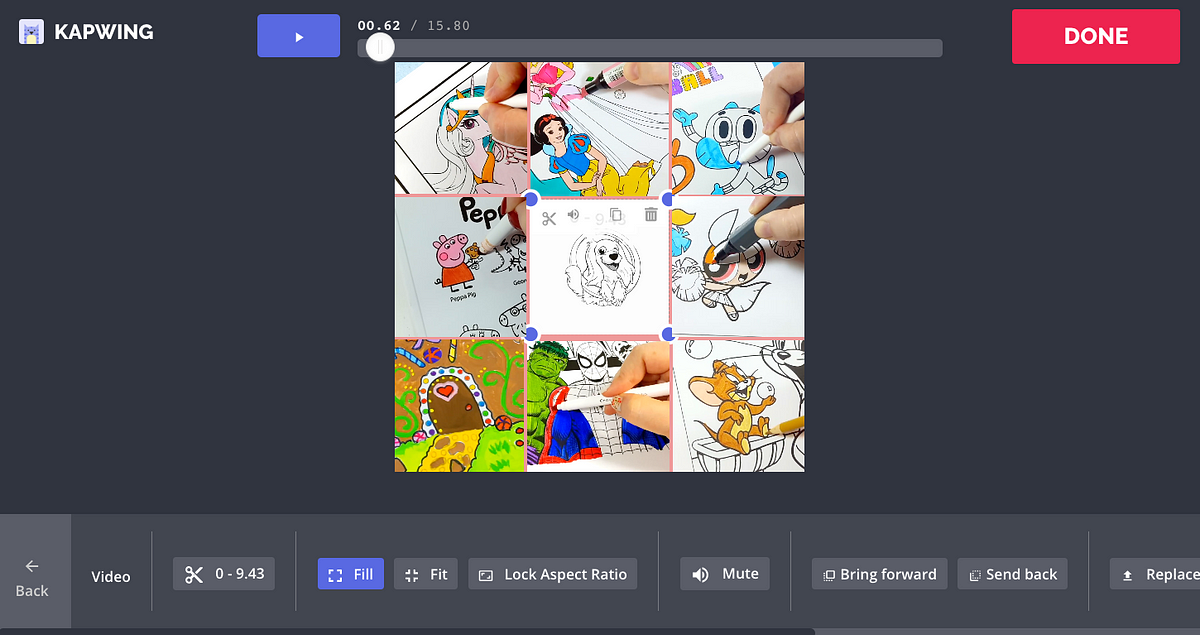The width and height of the screenshot is (1200, 635).
Task: Send the selected layer back
Action: (x=1012, y=574)
